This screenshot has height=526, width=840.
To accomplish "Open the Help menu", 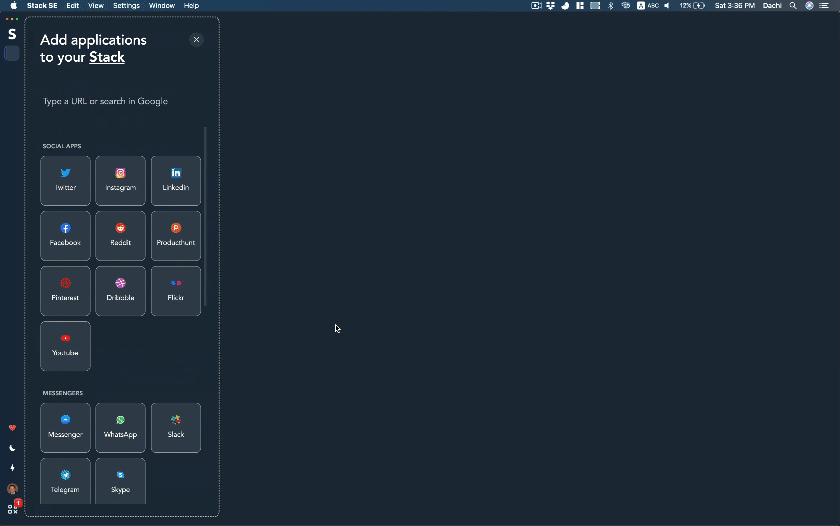I will 191,5.
